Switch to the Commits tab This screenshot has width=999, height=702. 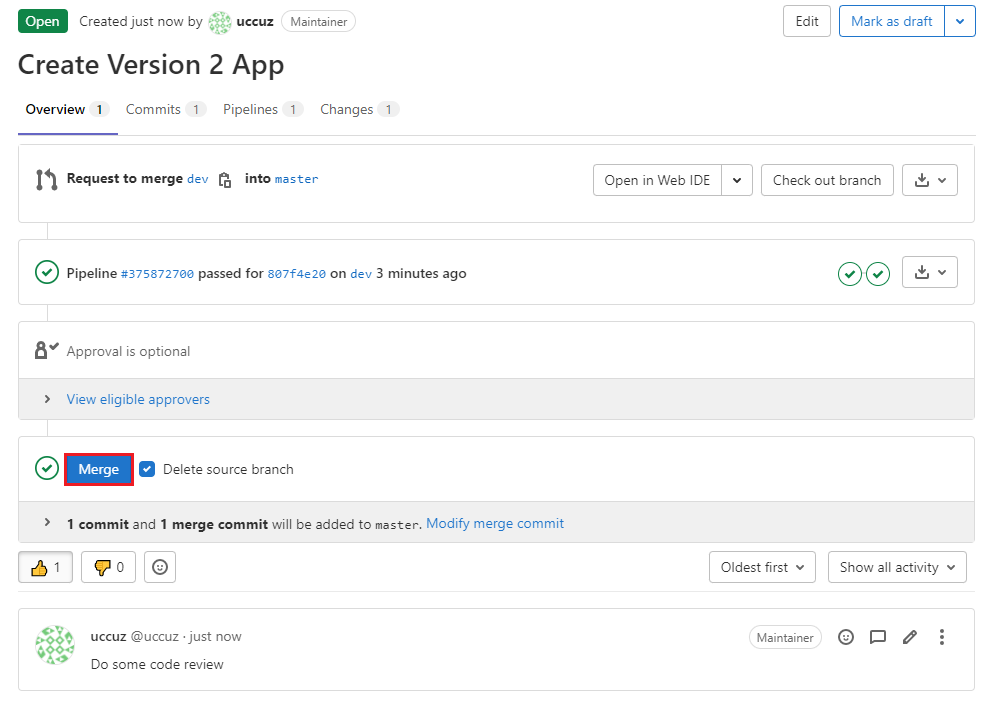(153, 110)
